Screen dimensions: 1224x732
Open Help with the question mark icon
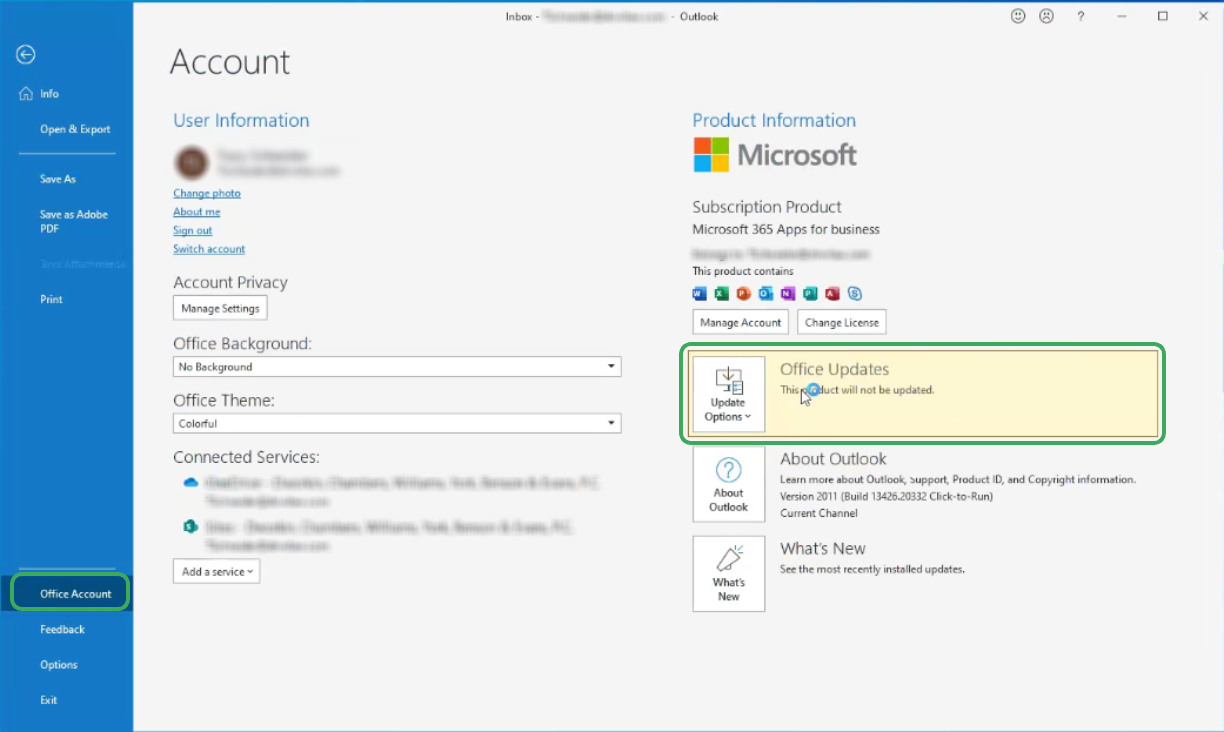tap(1081, 16)
